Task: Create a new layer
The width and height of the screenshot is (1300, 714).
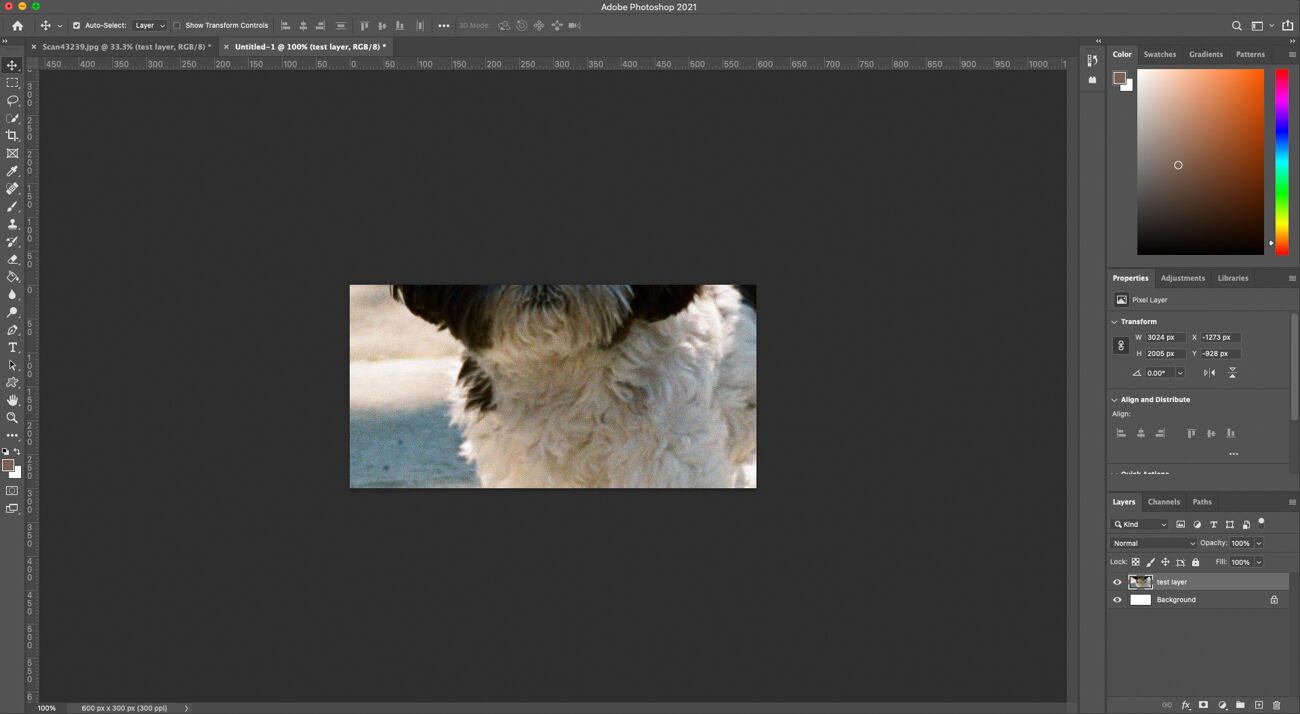Action: tap(1258, 705)
